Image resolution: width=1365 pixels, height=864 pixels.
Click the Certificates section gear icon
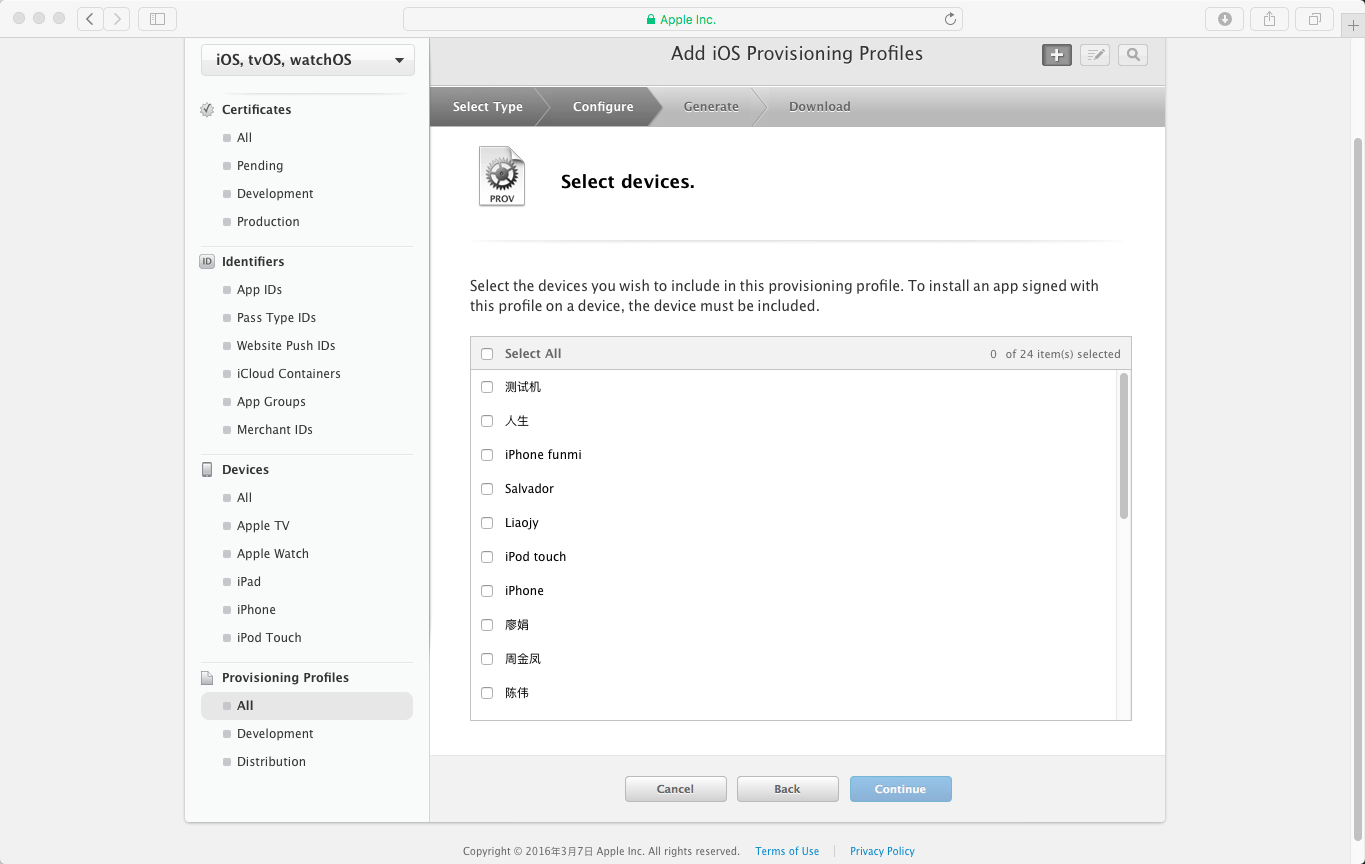tap(207, 110)
